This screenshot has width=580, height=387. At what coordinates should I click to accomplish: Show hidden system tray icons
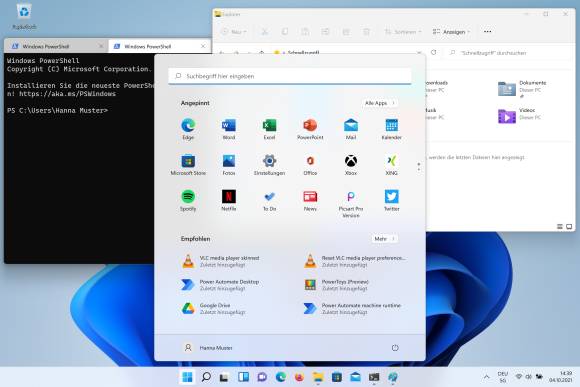(x=486, y=377)
